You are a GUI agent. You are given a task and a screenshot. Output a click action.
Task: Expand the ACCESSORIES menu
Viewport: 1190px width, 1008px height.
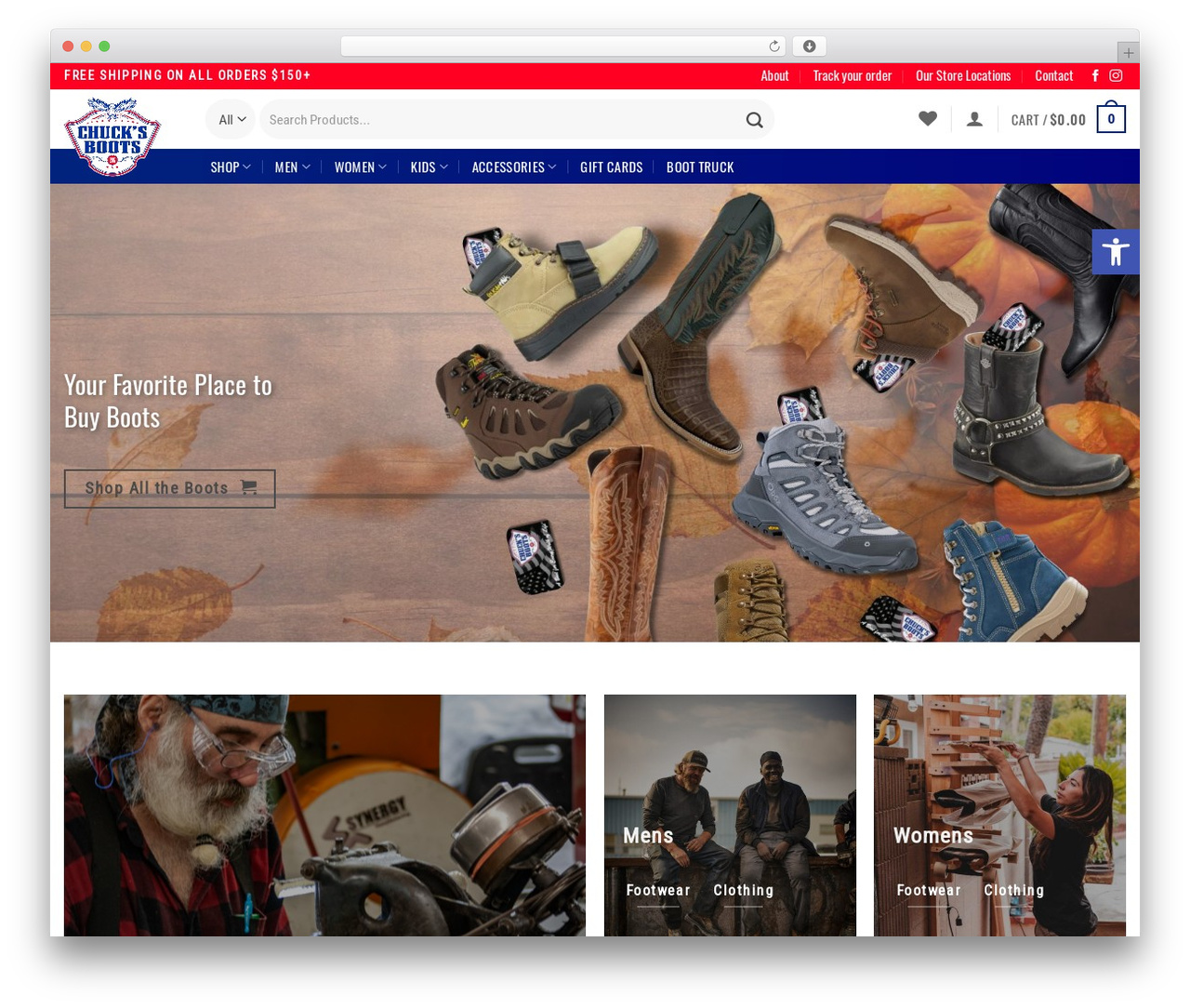coord(514,167)
